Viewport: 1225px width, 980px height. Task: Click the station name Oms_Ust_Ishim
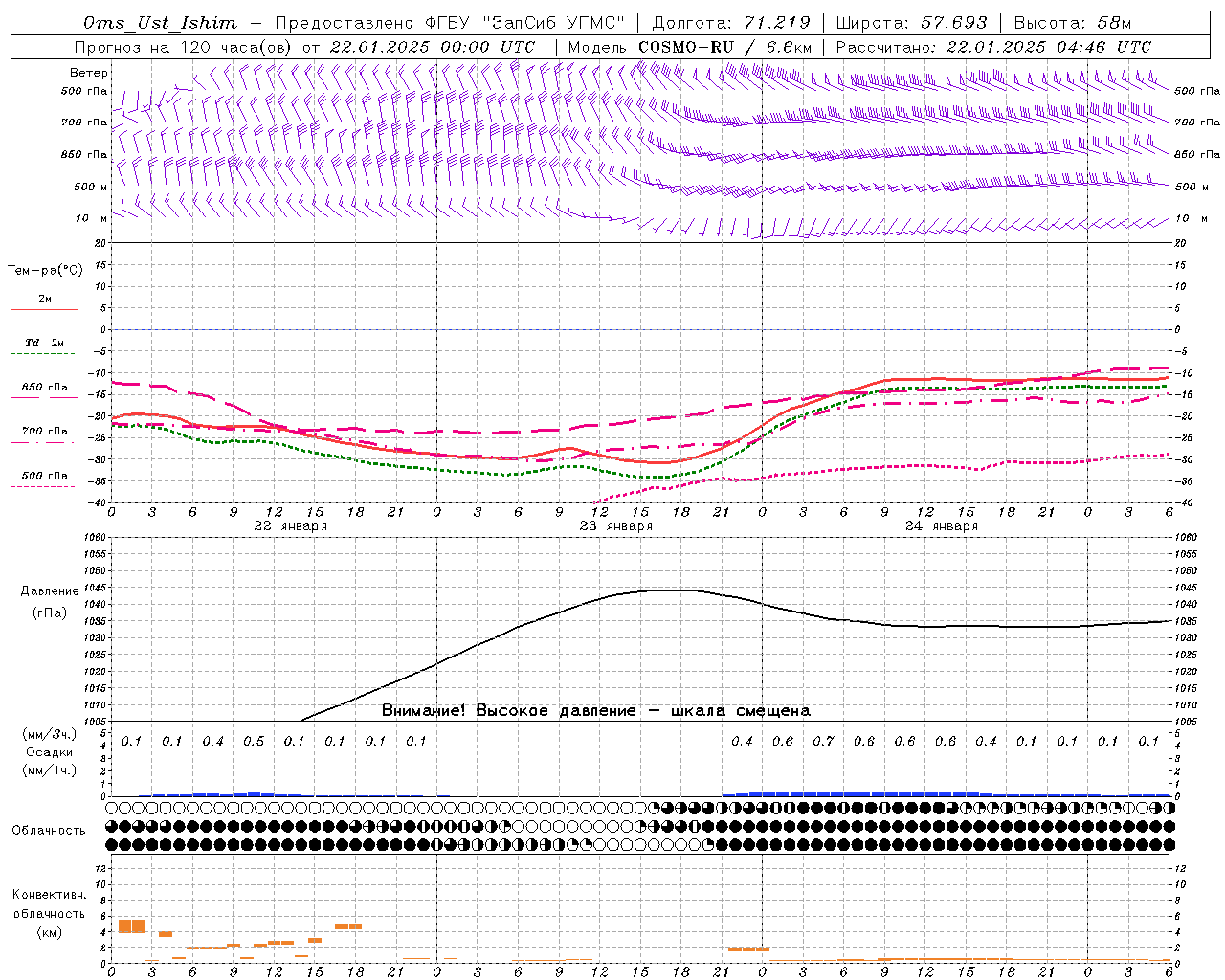click(159, 23)
